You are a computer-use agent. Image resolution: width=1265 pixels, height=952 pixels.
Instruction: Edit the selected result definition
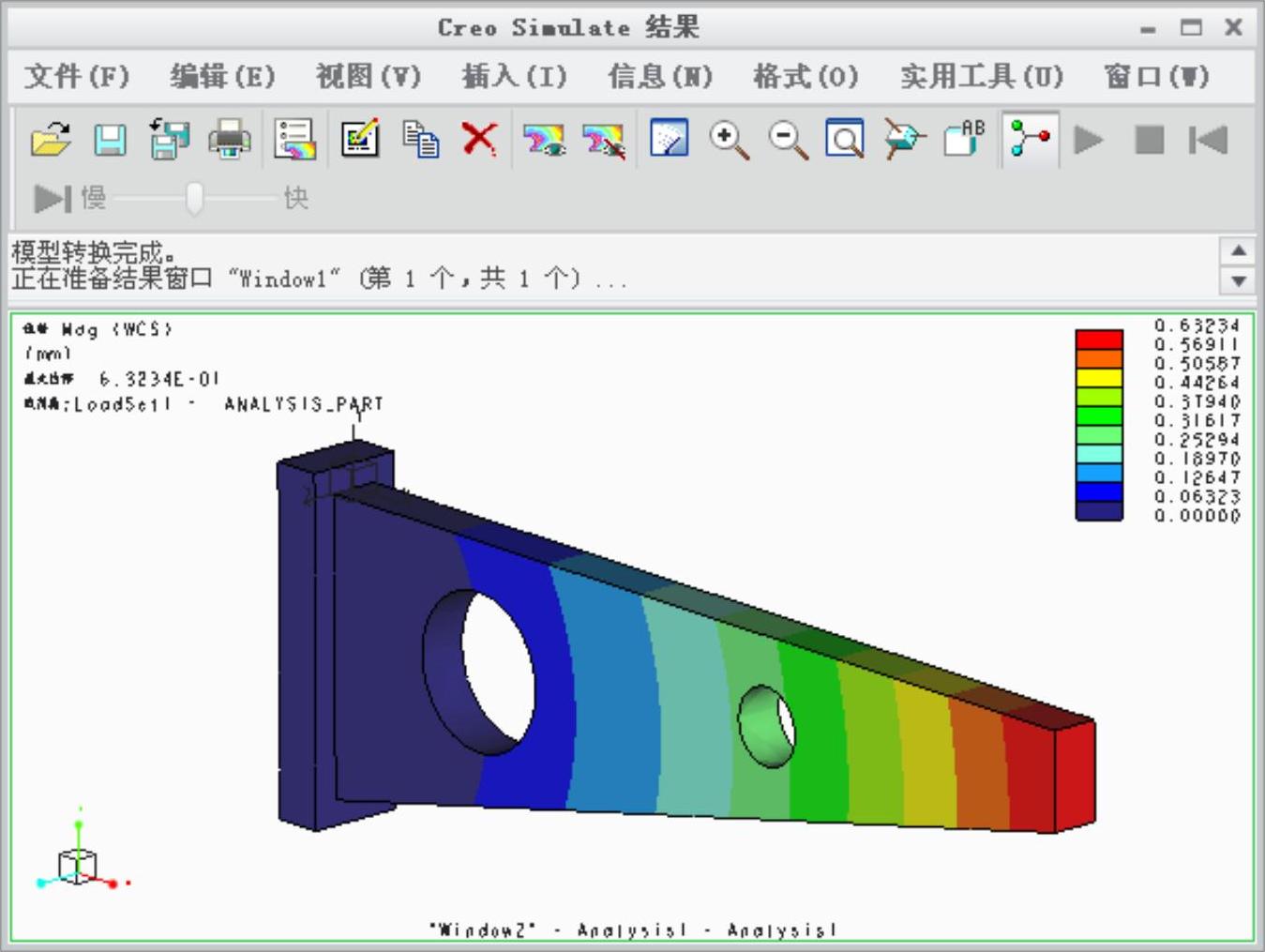pyautogui.click(x=360, y=141)
